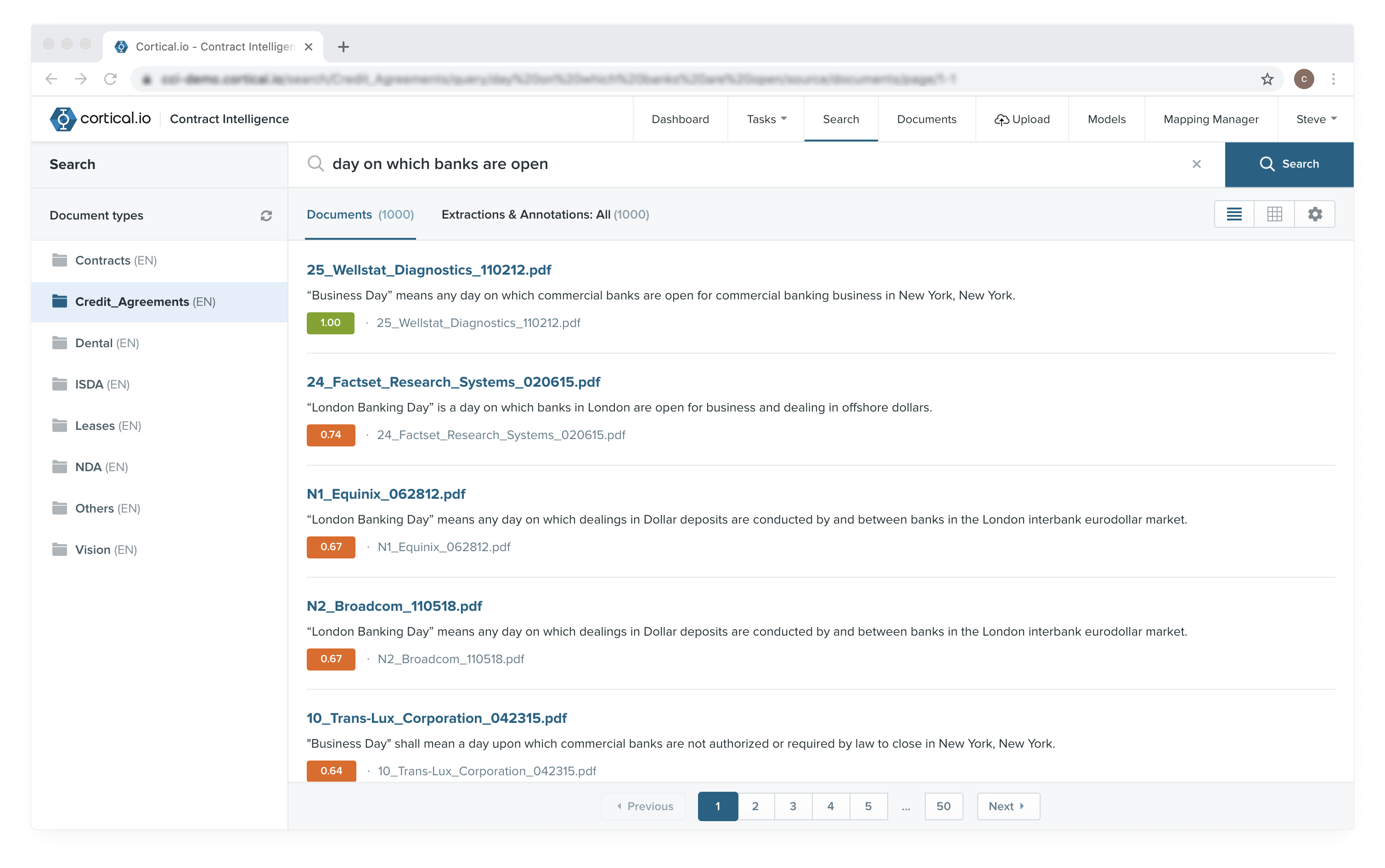This screenshot has width=1385, height=868.
Task: Bookmark page with star icon
Action: 1267,79
